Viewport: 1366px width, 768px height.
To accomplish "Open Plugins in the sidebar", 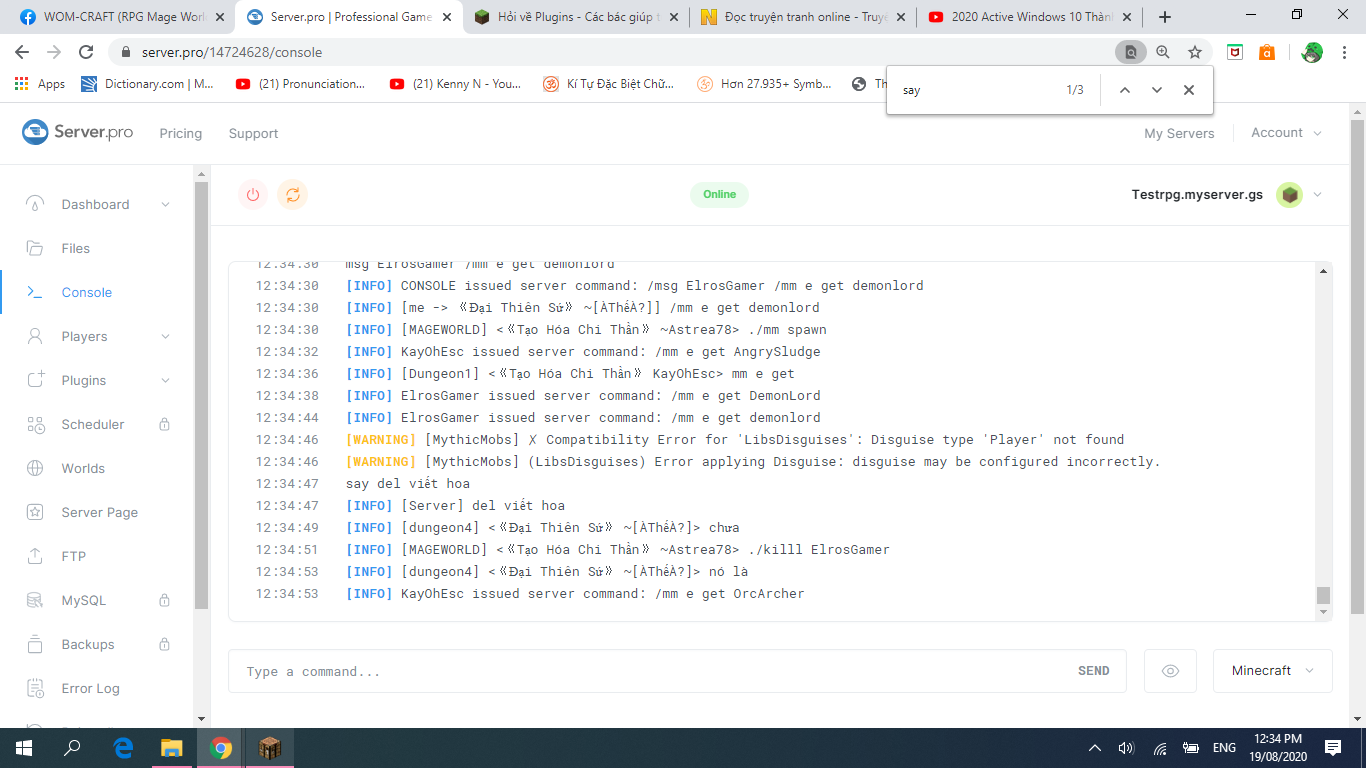I will point(83,380).
